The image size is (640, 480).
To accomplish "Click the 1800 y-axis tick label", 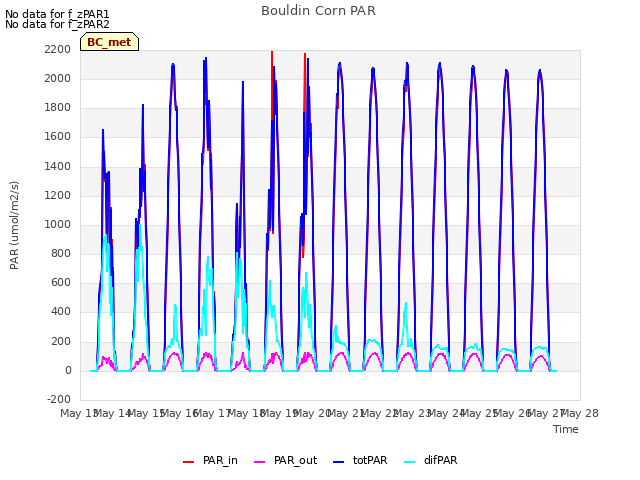I will click(58, 107).
